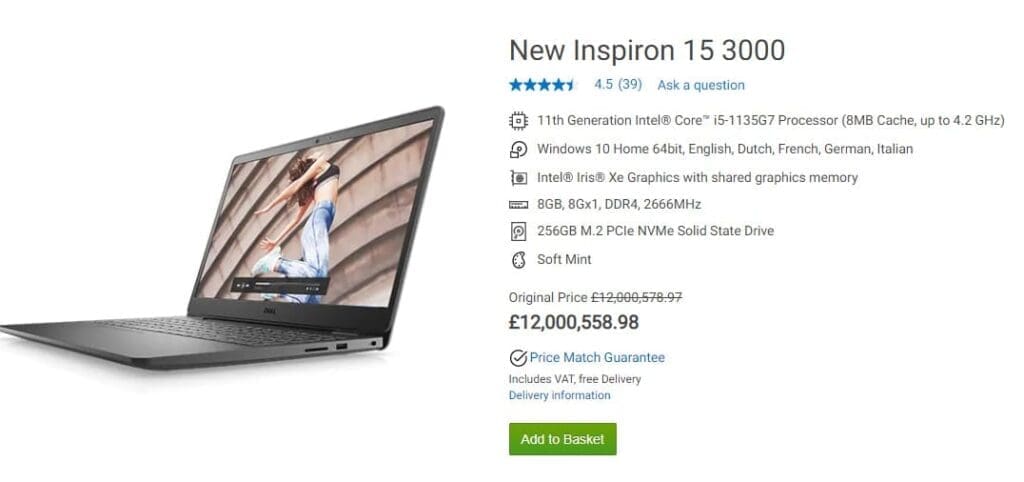Open the Ask a question link
This screenshot has width=1024, height=482.
pos(701,85)
